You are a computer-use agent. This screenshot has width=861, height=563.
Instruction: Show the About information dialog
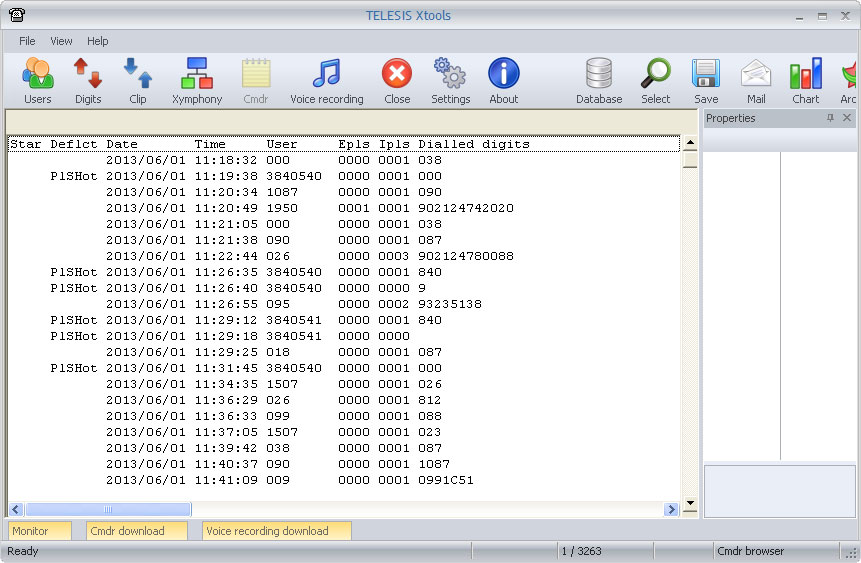(x=504, y=80)
